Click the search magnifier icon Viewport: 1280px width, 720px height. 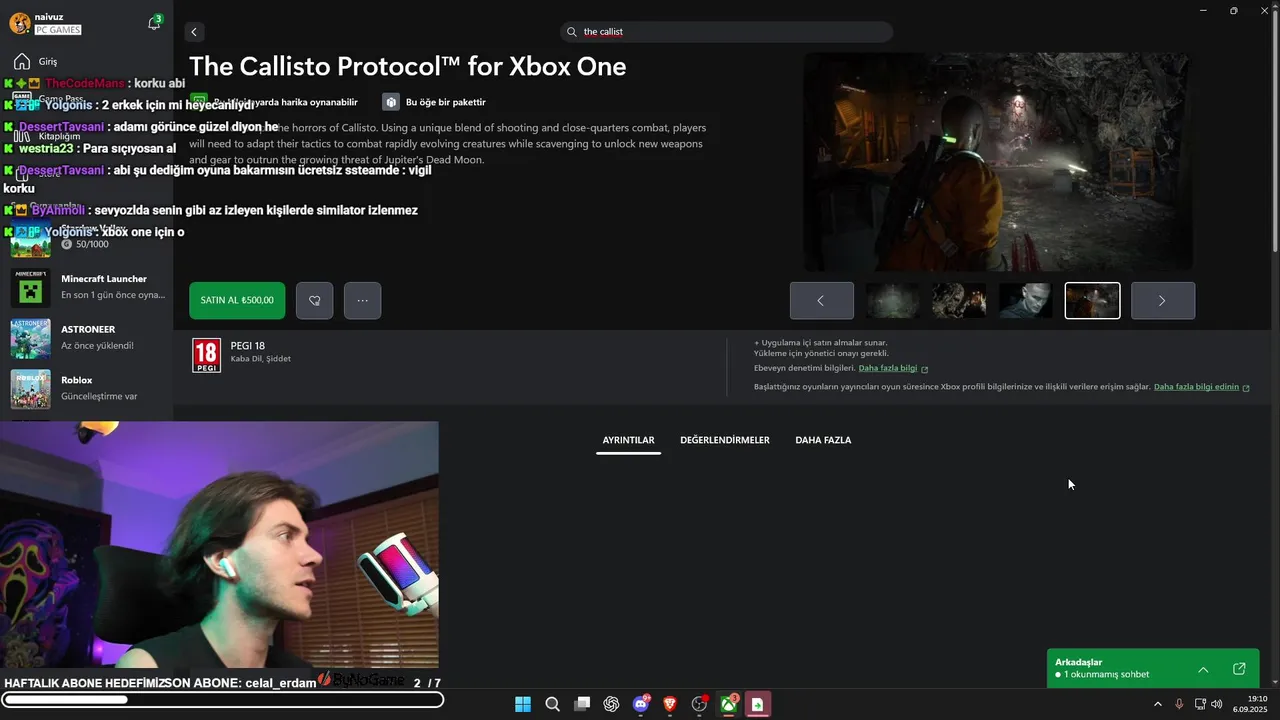pos(572,32)
